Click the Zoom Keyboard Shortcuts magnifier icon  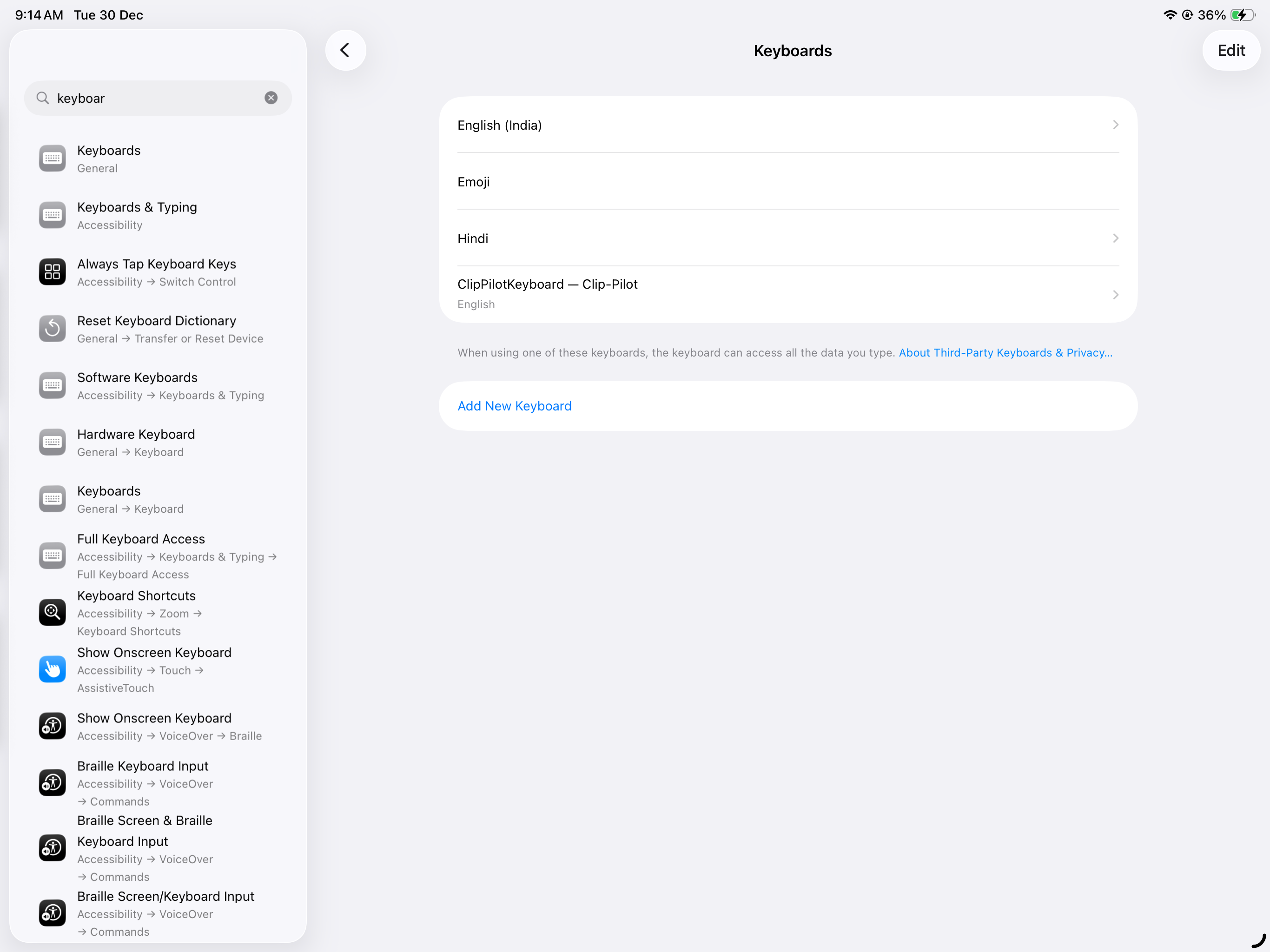pyautogui.click(x=52, y=613)
